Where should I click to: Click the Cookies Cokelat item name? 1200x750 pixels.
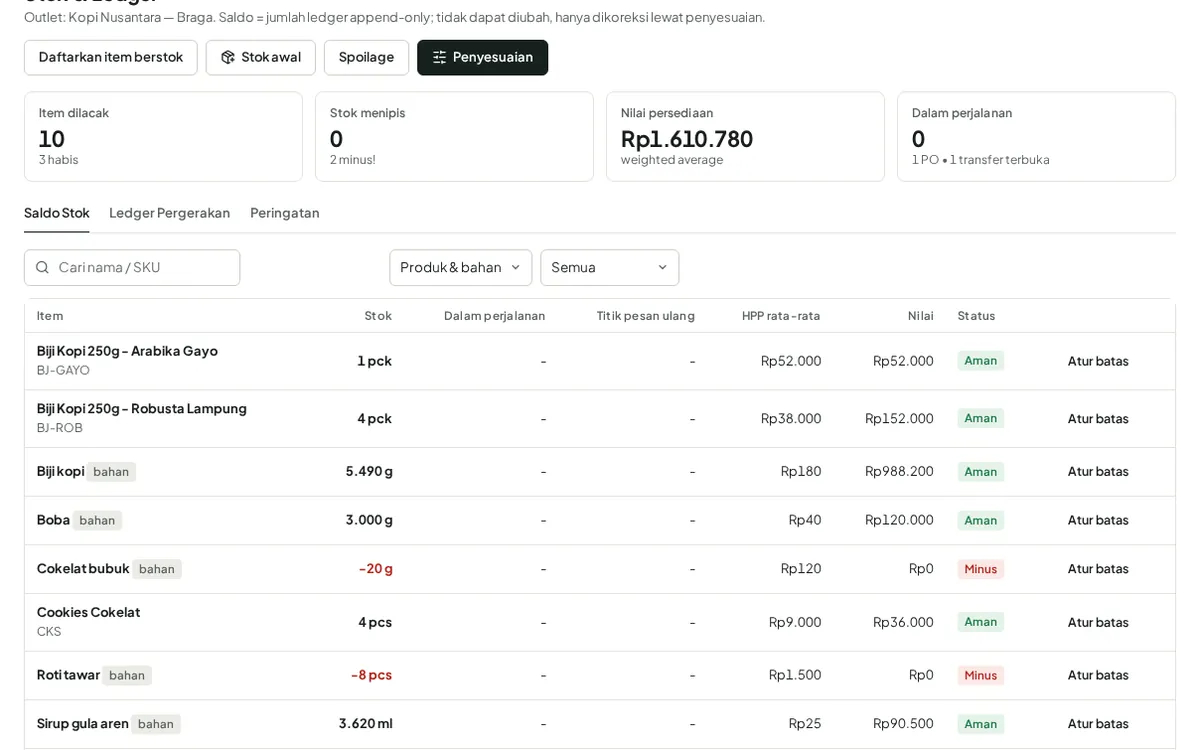88,612
